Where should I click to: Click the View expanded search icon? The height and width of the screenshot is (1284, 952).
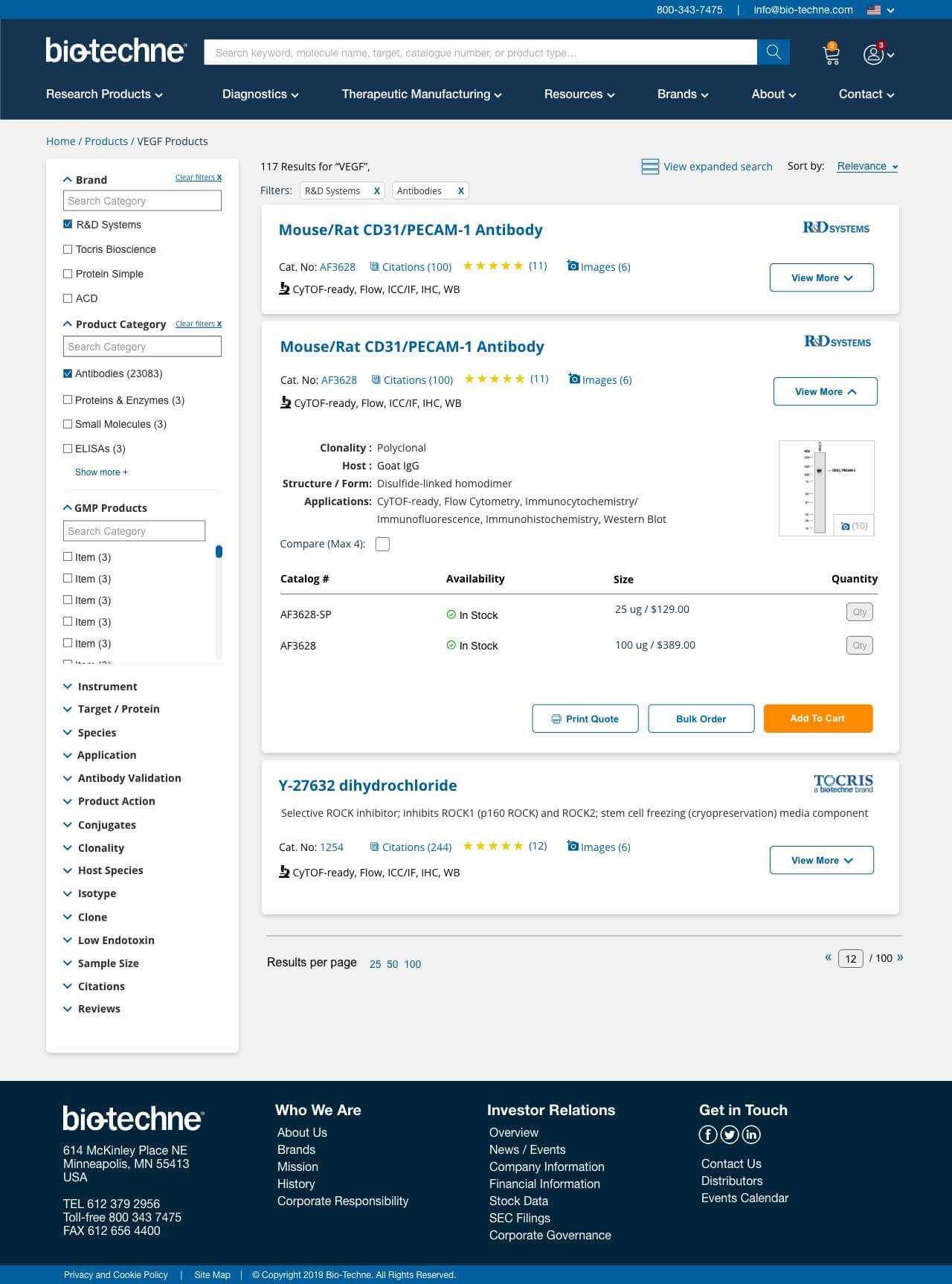(x=650, y=167)
